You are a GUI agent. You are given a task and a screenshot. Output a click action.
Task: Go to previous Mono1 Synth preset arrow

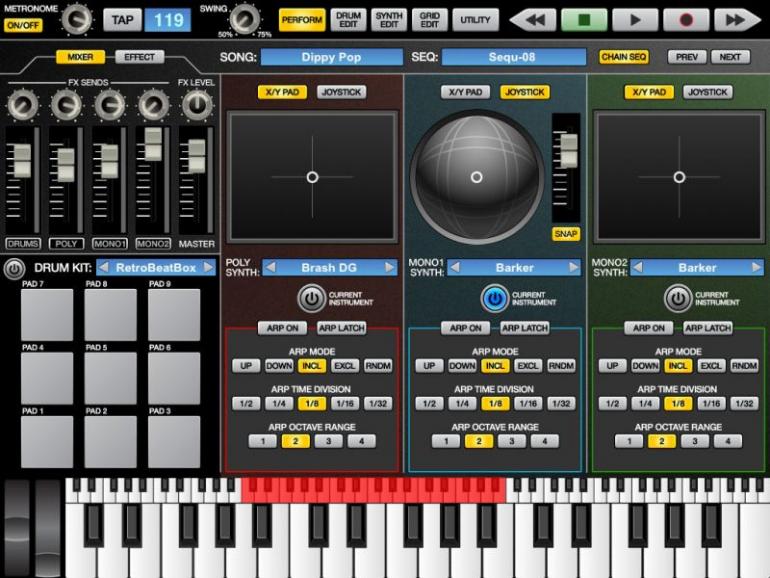(x=455, y=268)
